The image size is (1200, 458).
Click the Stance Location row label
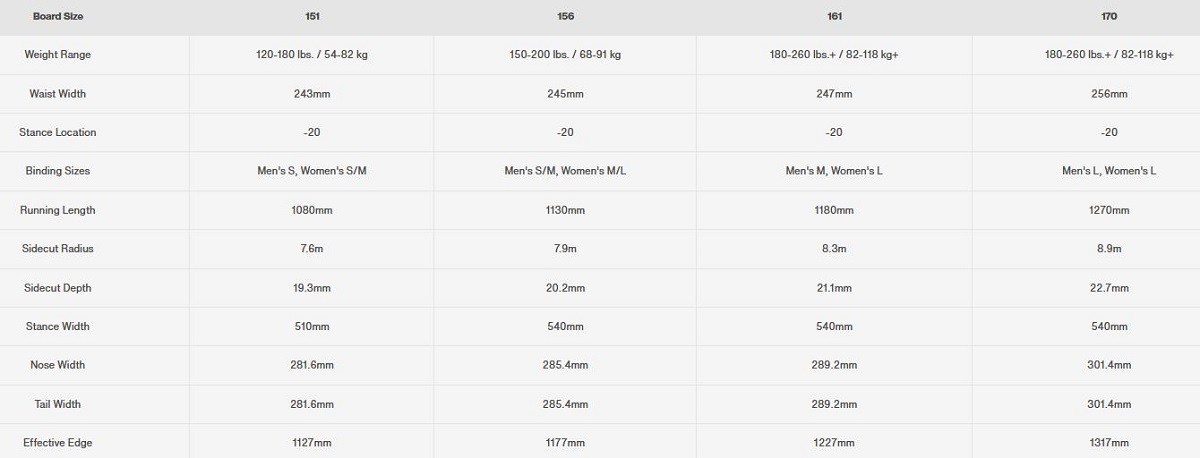(57, 133)
